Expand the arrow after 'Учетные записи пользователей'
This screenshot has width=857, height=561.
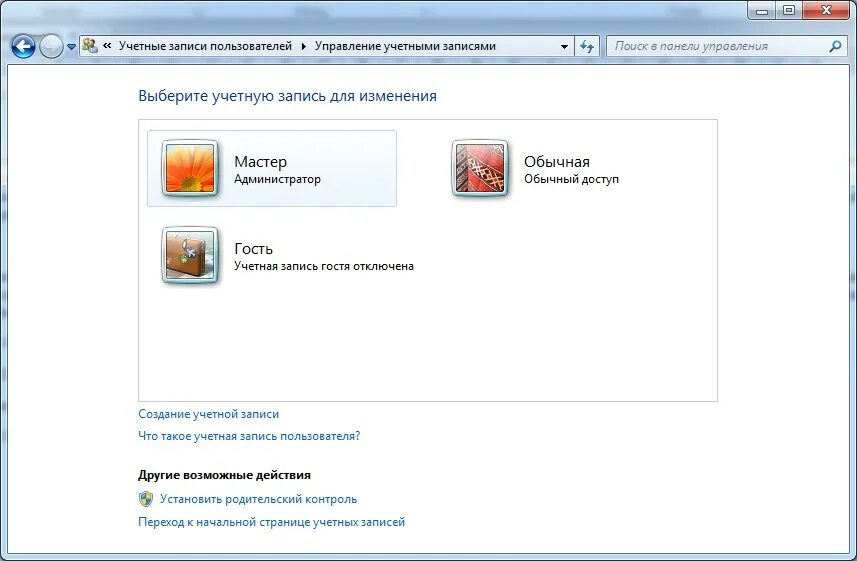(x=303, y=46)
